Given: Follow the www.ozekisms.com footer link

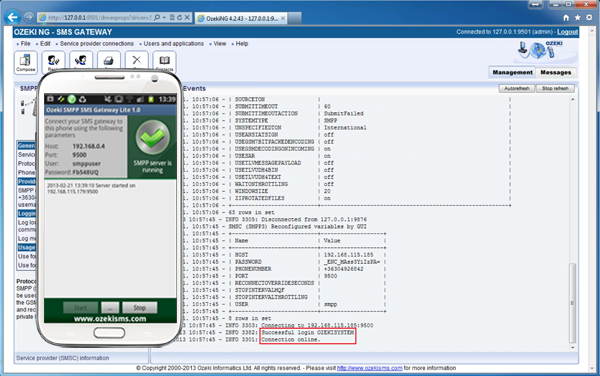Looking at the screenshot, I should click(369, 368).
